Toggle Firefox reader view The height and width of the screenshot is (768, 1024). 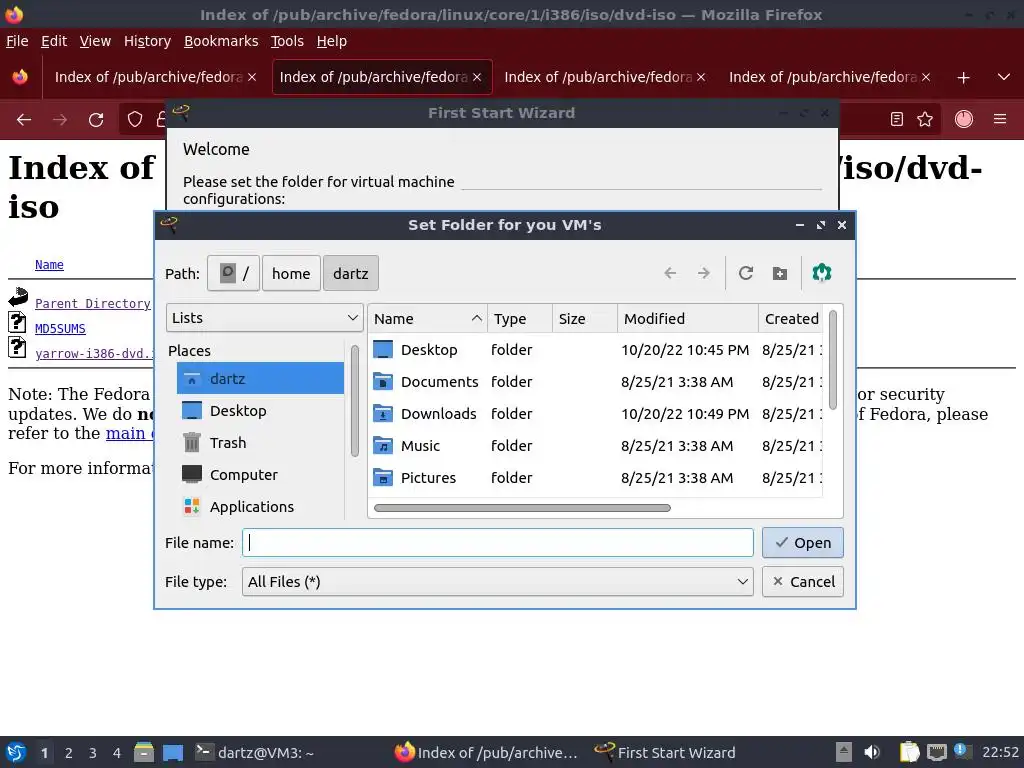(x=897, y=119)
